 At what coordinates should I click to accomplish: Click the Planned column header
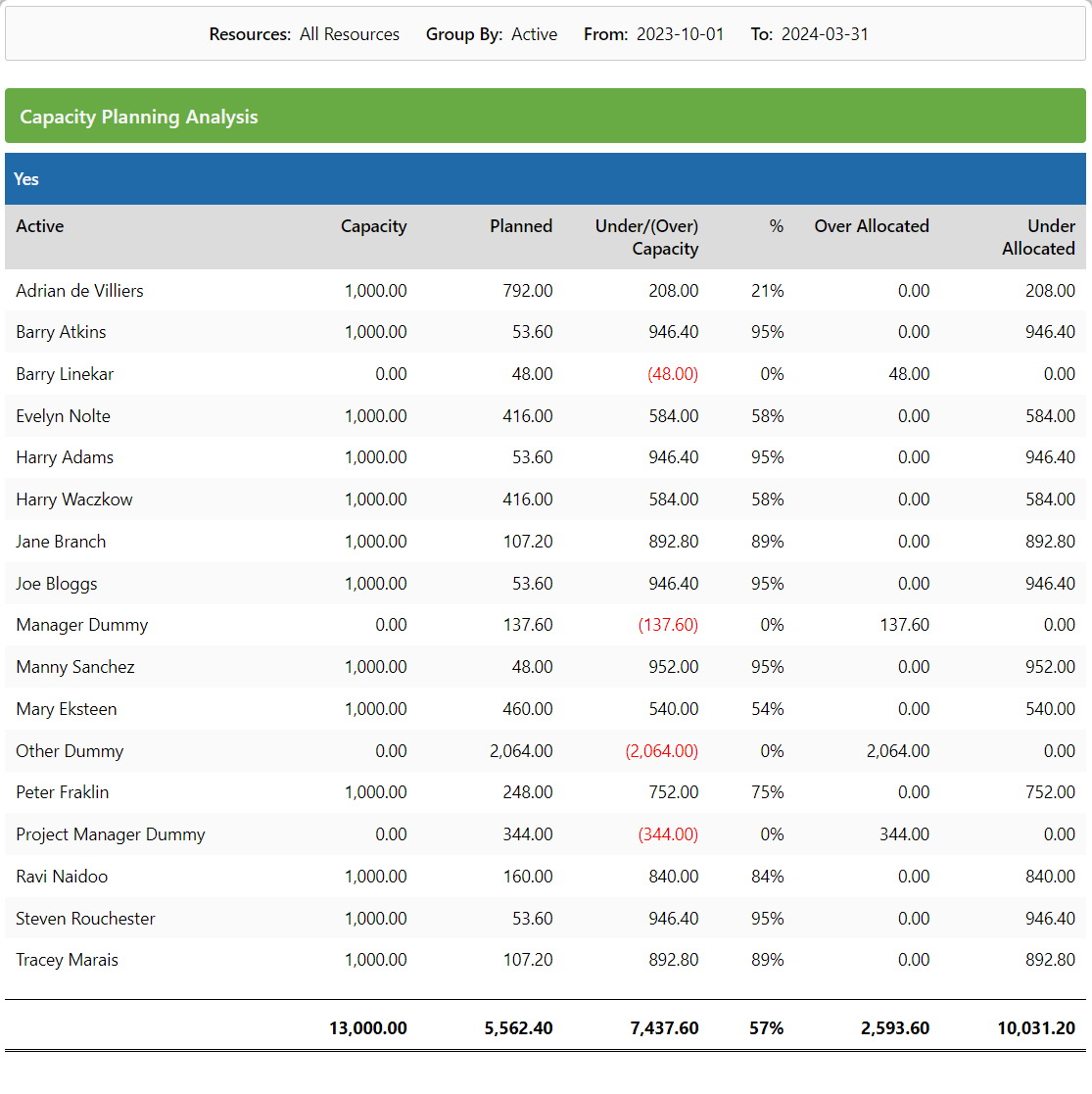pos(520,226)
